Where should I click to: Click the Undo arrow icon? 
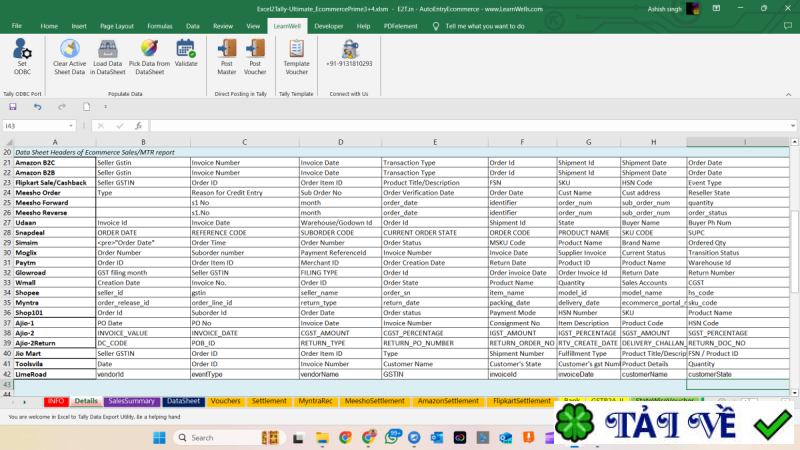point(38,106)
